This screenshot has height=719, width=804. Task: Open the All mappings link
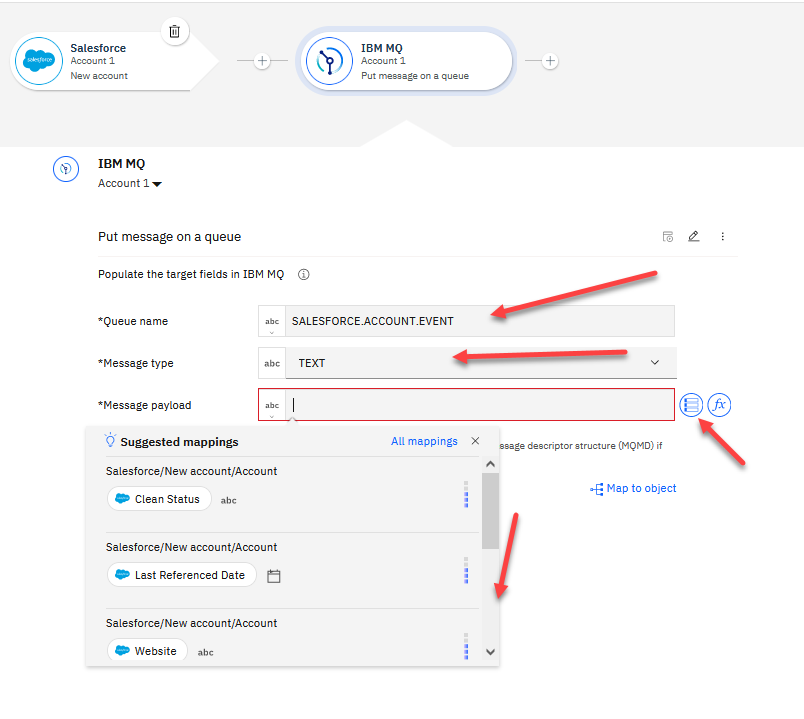(x=424, y=441)
